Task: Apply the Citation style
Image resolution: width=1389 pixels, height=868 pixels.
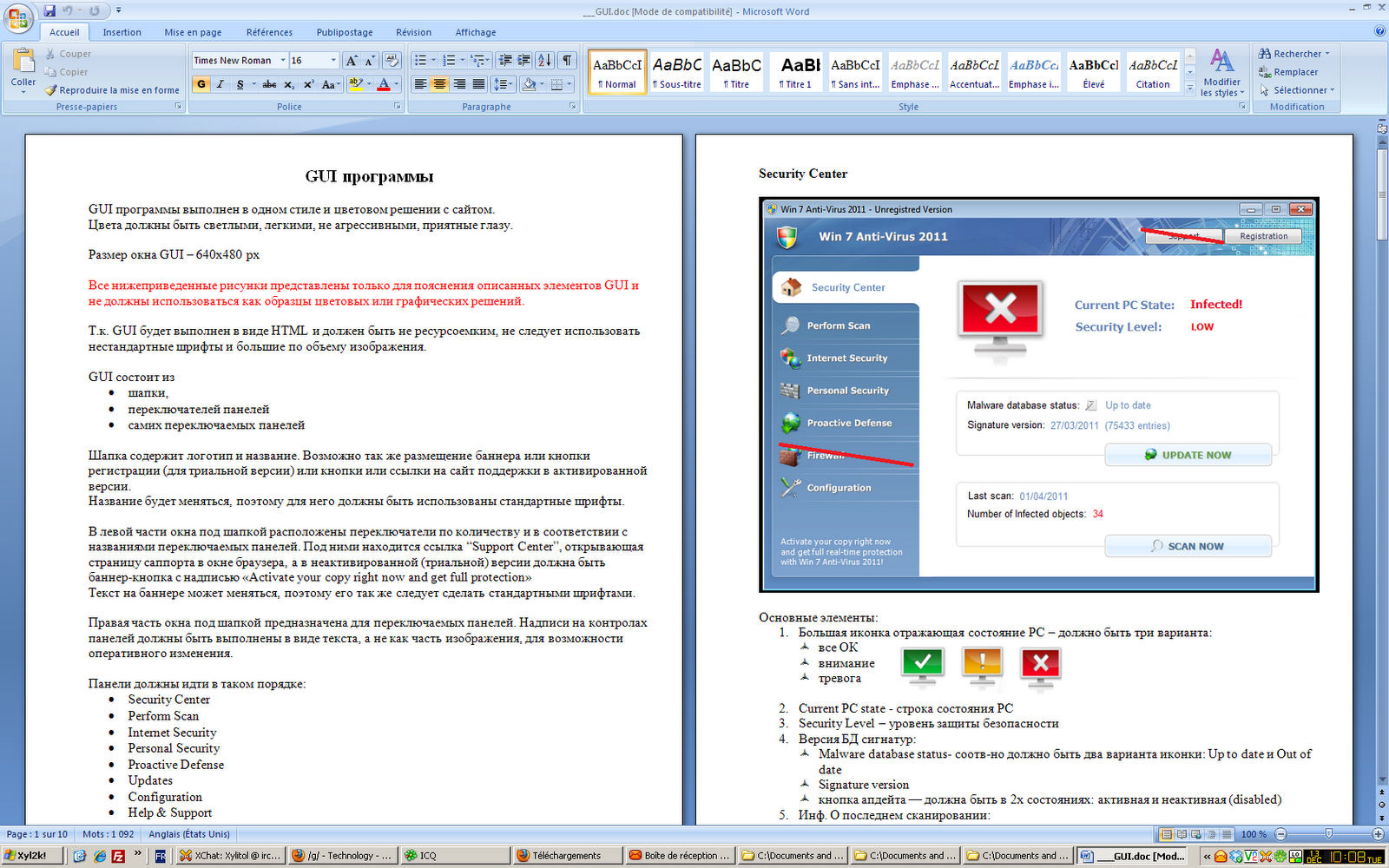Action: 1153,71
